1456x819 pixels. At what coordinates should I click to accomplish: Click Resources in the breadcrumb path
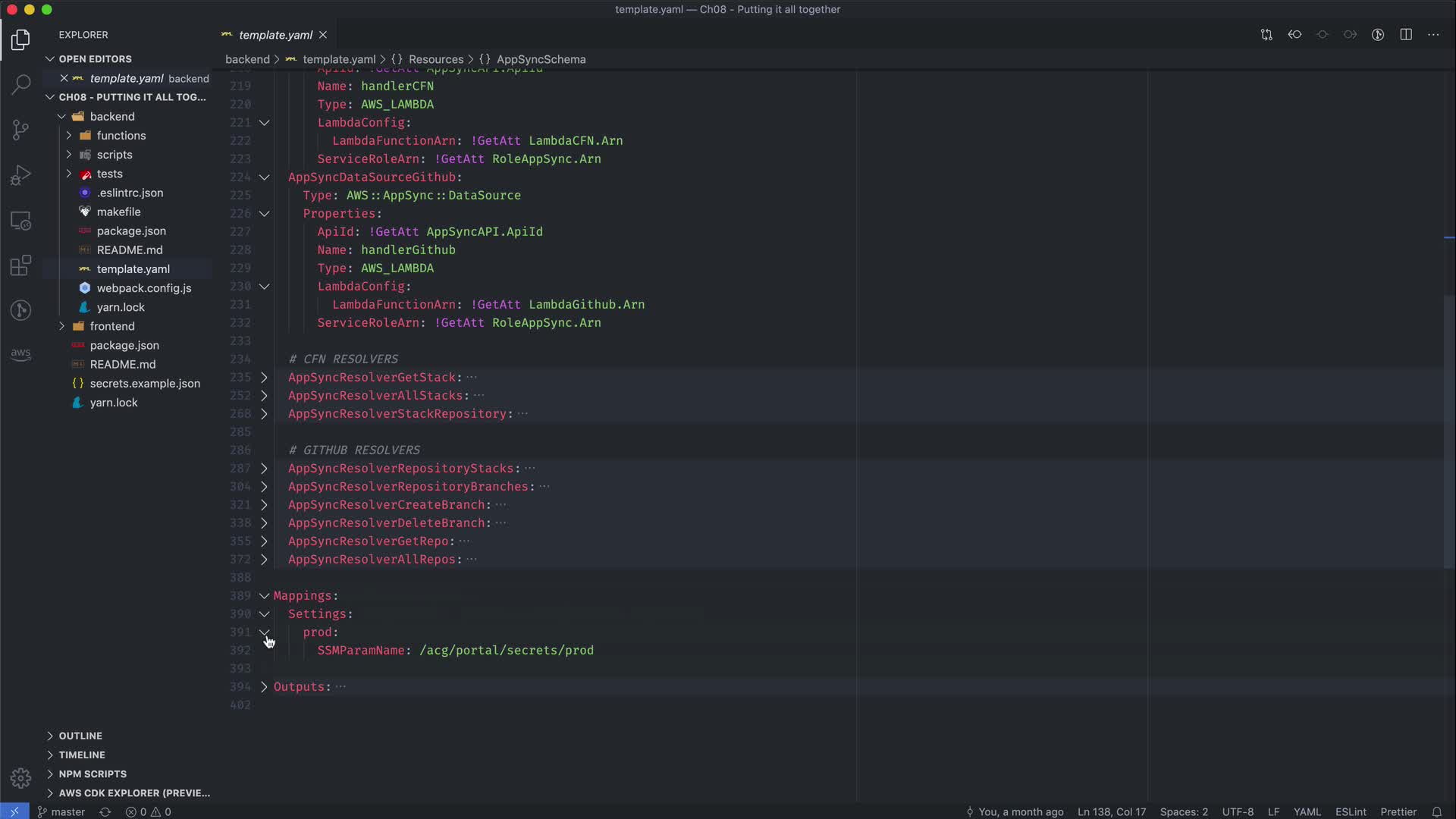(x=435, y=59)
